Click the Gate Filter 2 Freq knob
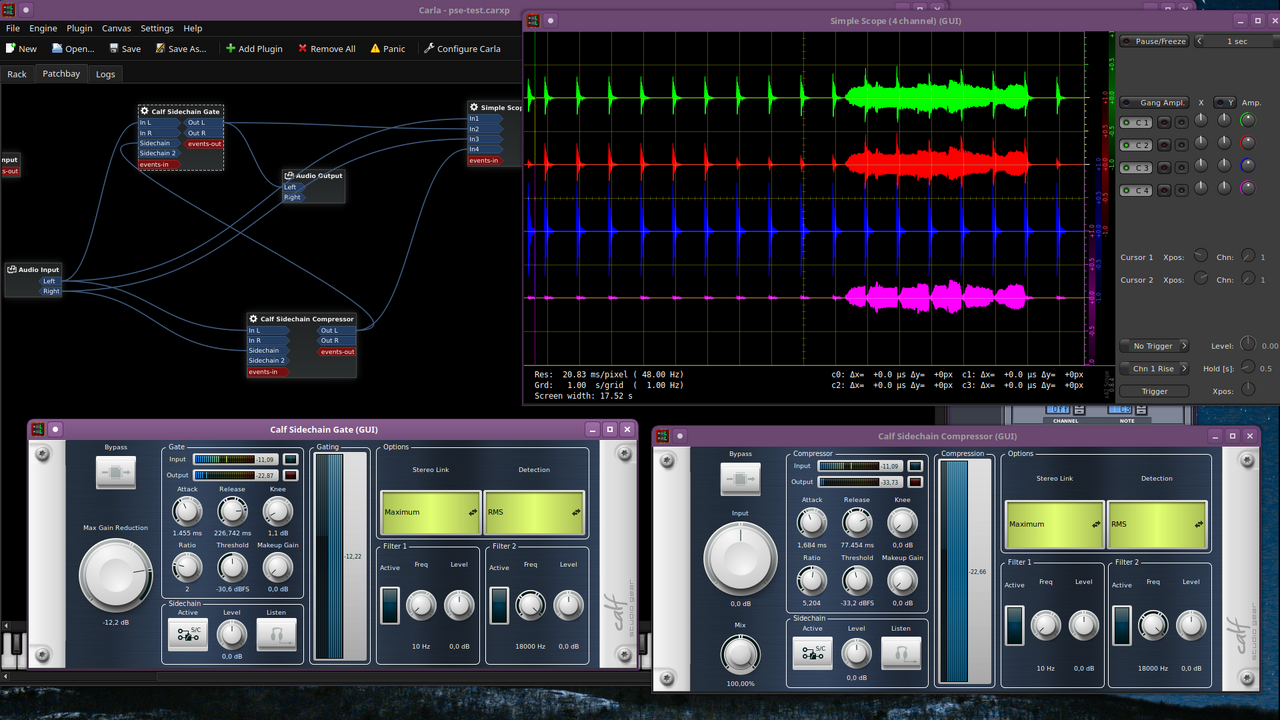 tap(531, 605)
